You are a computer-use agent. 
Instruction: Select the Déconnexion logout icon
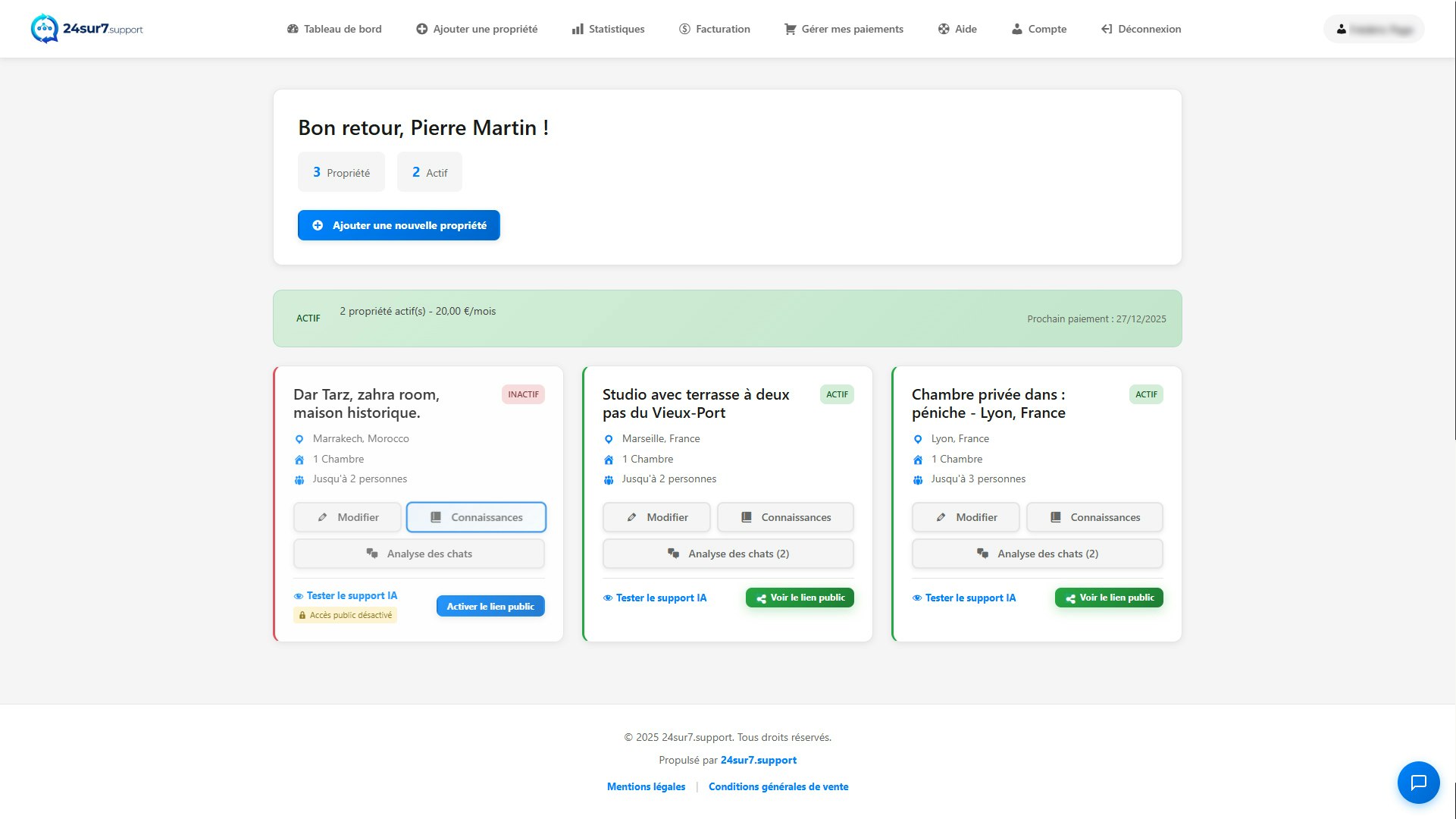point(1105,29)
